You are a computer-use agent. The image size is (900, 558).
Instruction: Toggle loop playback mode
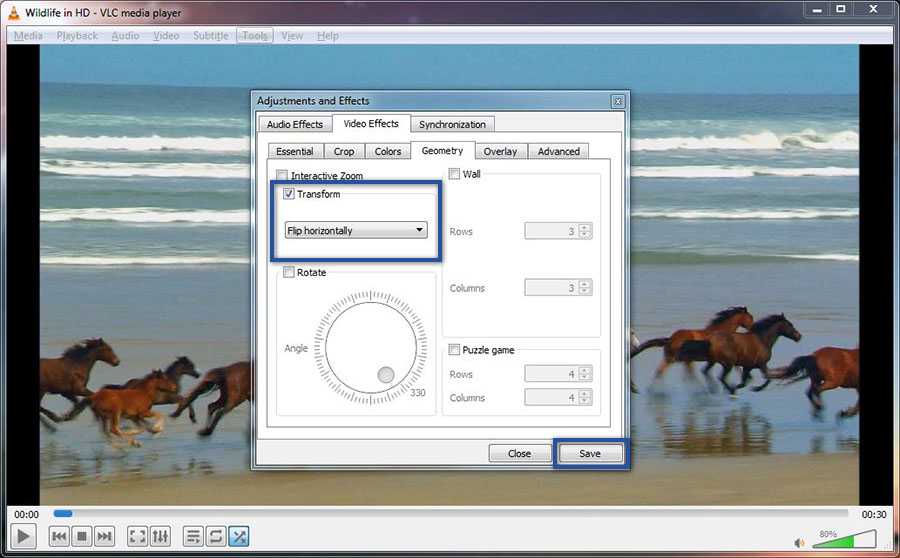pos(217,537)
